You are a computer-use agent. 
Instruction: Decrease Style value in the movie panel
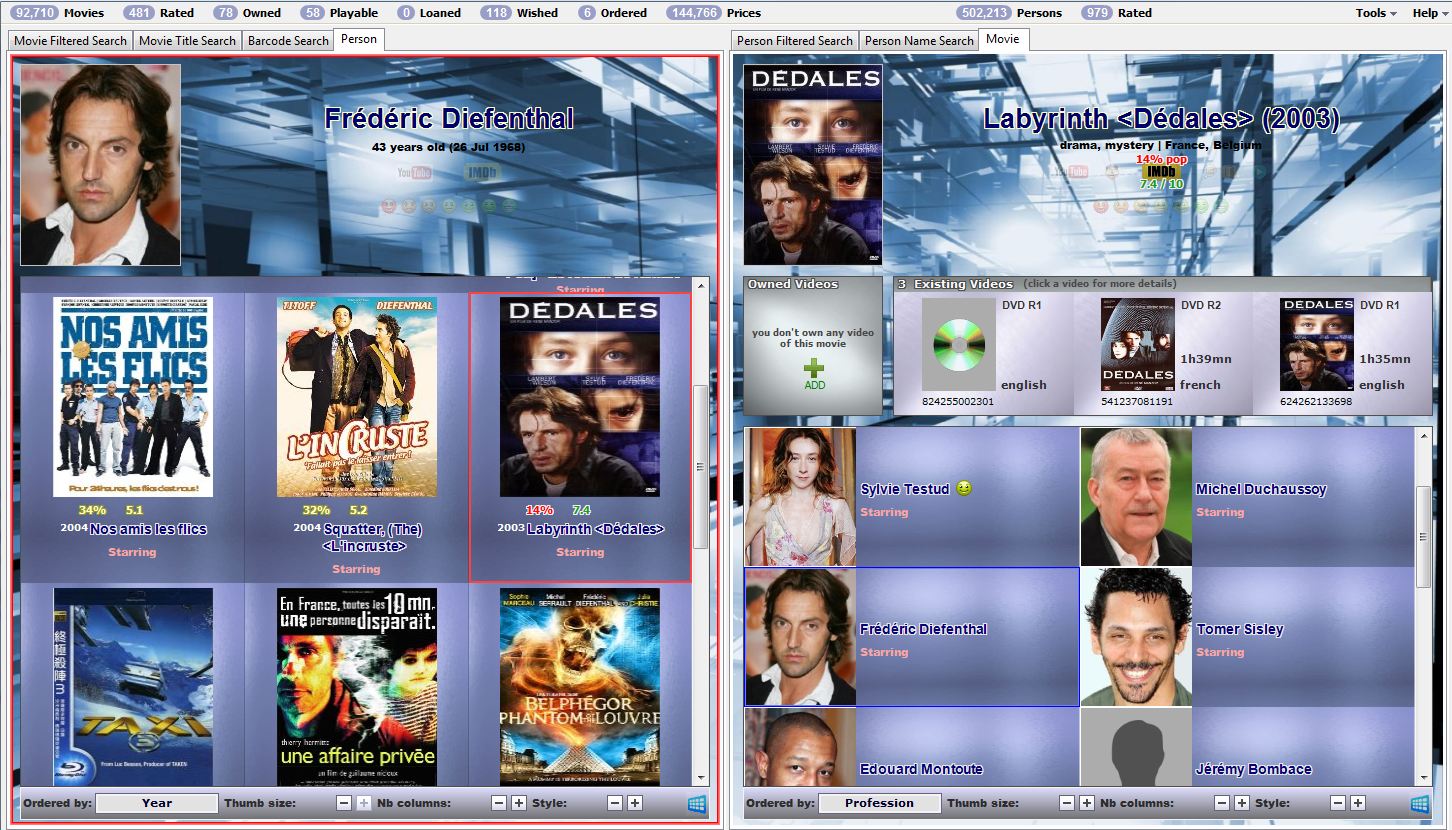[1338, 803]
